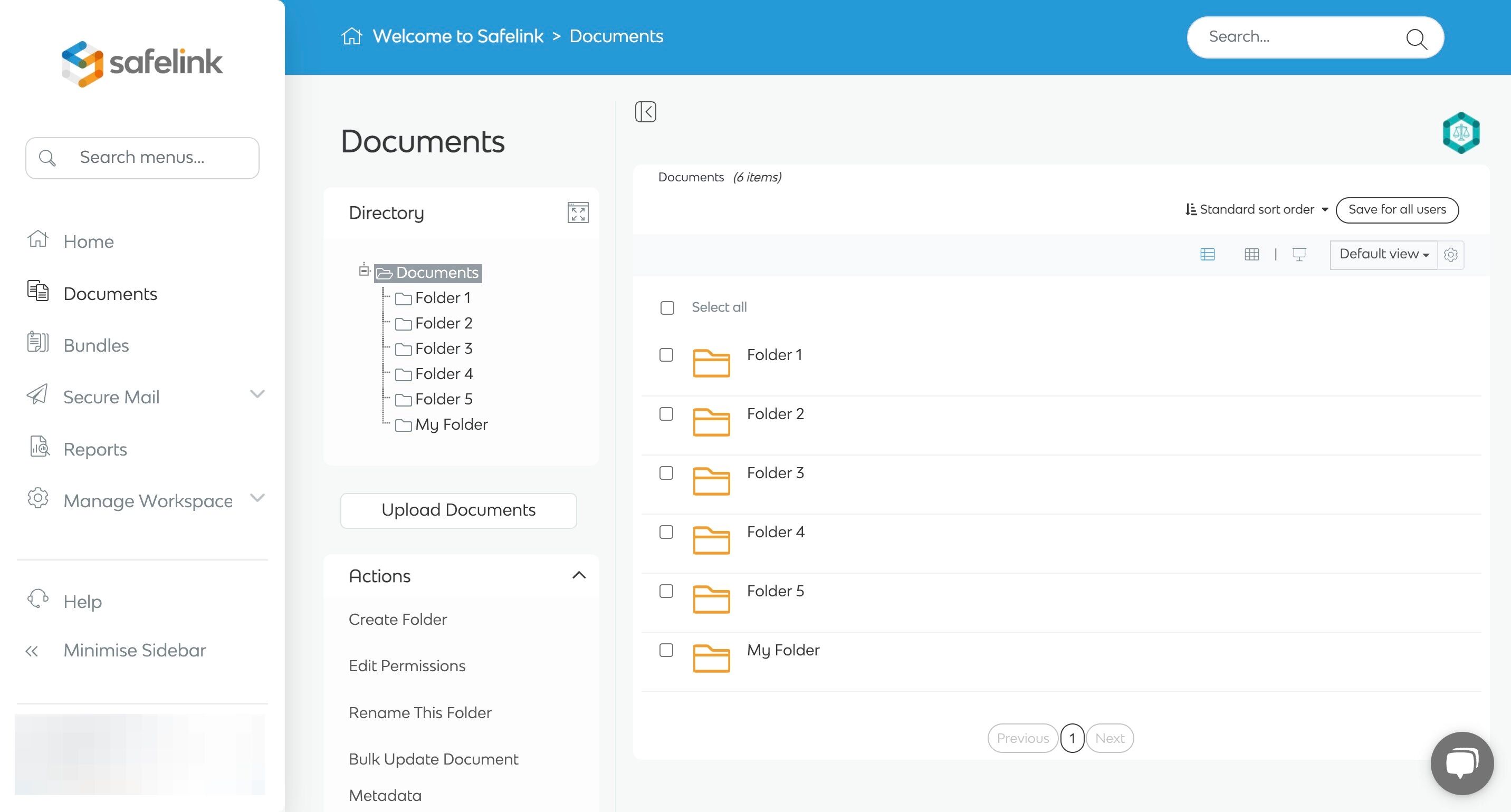
Task: Open Bundles in the sidebar
Action: [x=95, y=345]
